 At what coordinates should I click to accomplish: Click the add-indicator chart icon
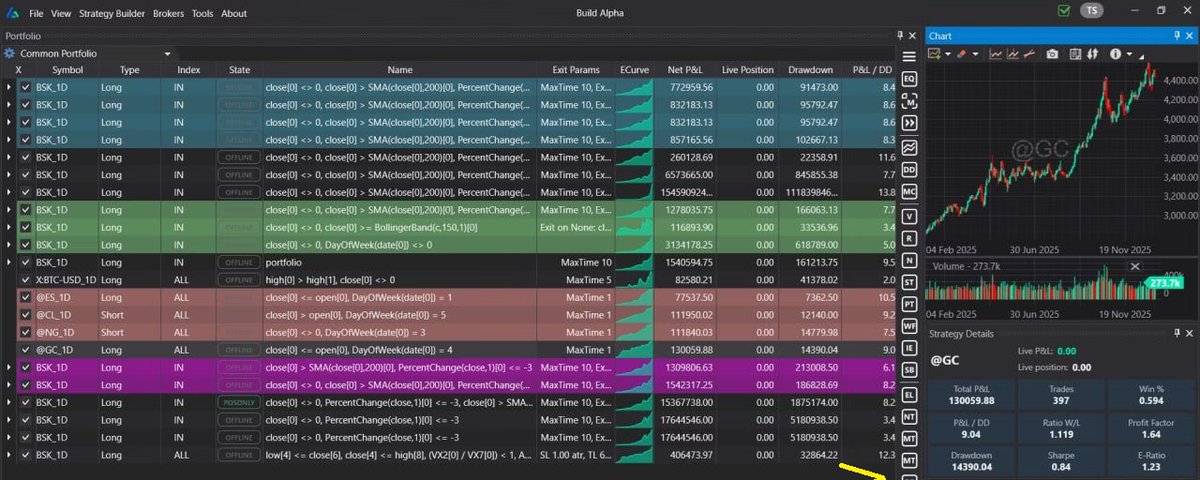(x=934, y=53)
